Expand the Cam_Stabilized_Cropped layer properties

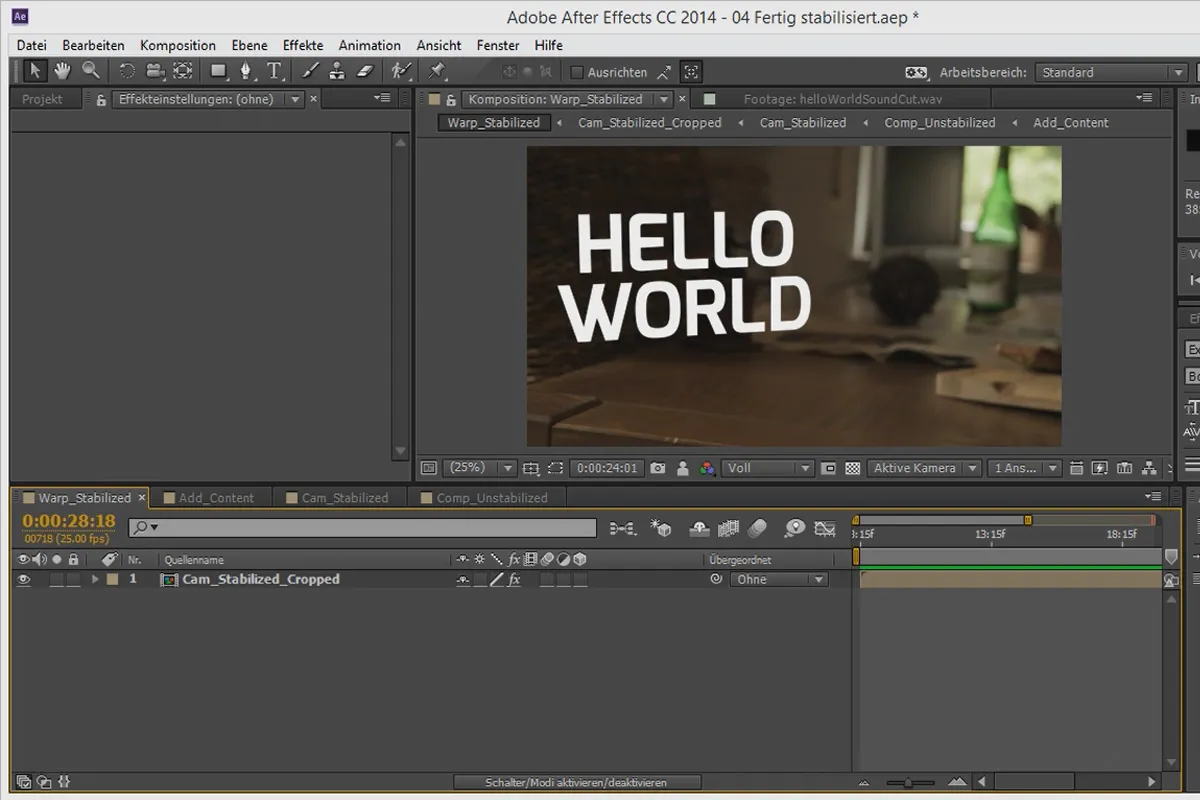tap(95, 579)
